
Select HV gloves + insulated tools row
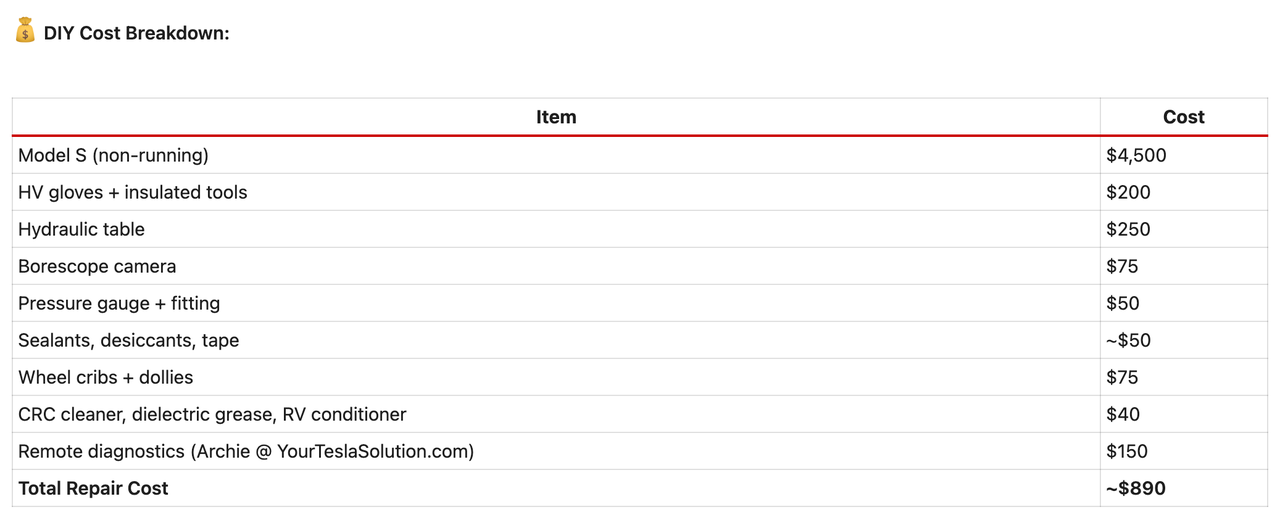coord(132,192)
